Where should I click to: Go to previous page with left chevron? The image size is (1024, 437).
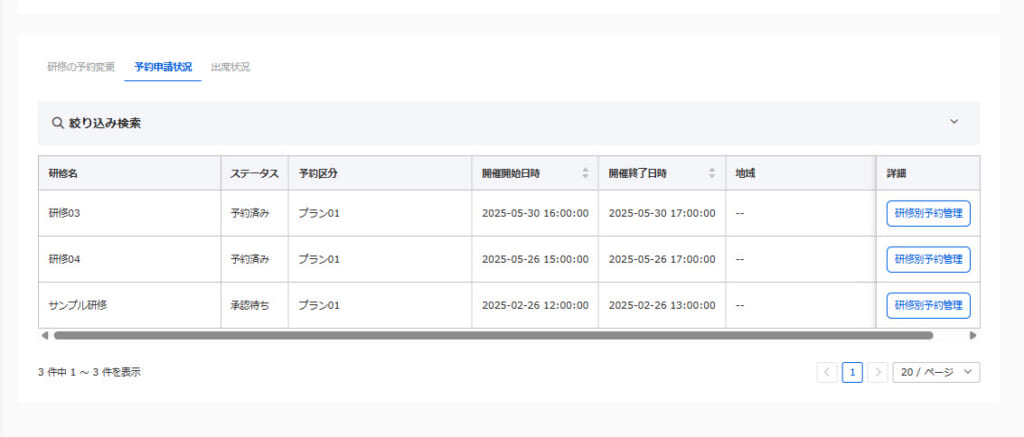click(827, 372)
